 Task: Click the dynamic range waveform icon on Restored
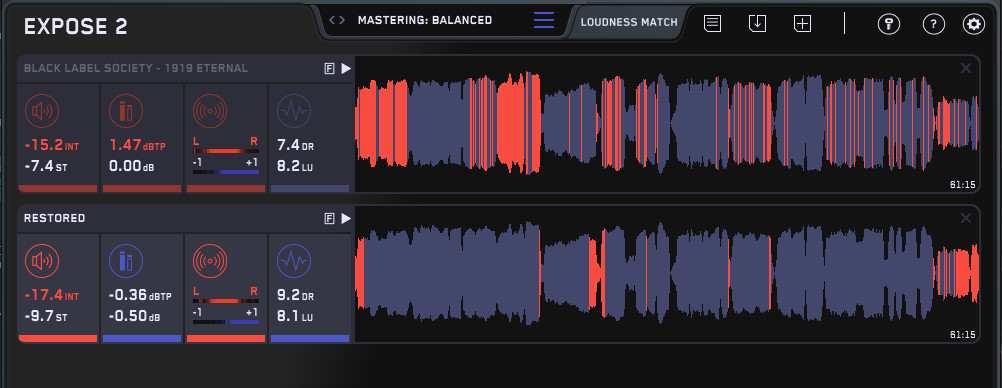[294, 261]
